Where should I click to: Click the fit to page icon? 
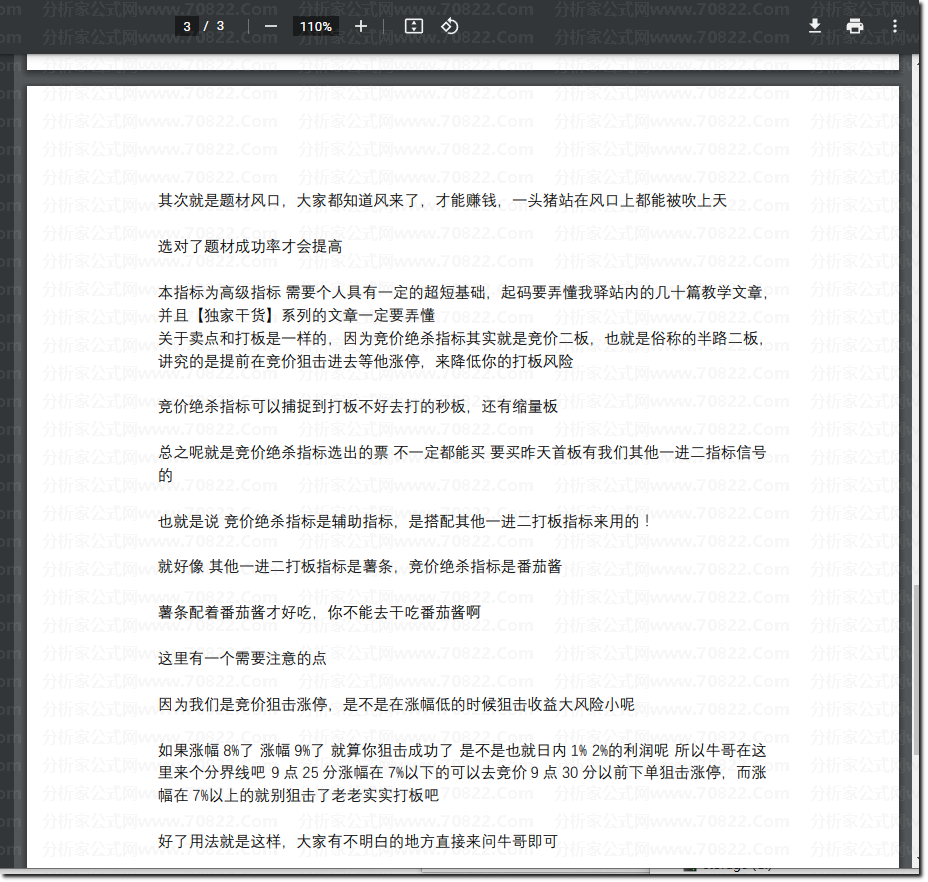(414, 26)
